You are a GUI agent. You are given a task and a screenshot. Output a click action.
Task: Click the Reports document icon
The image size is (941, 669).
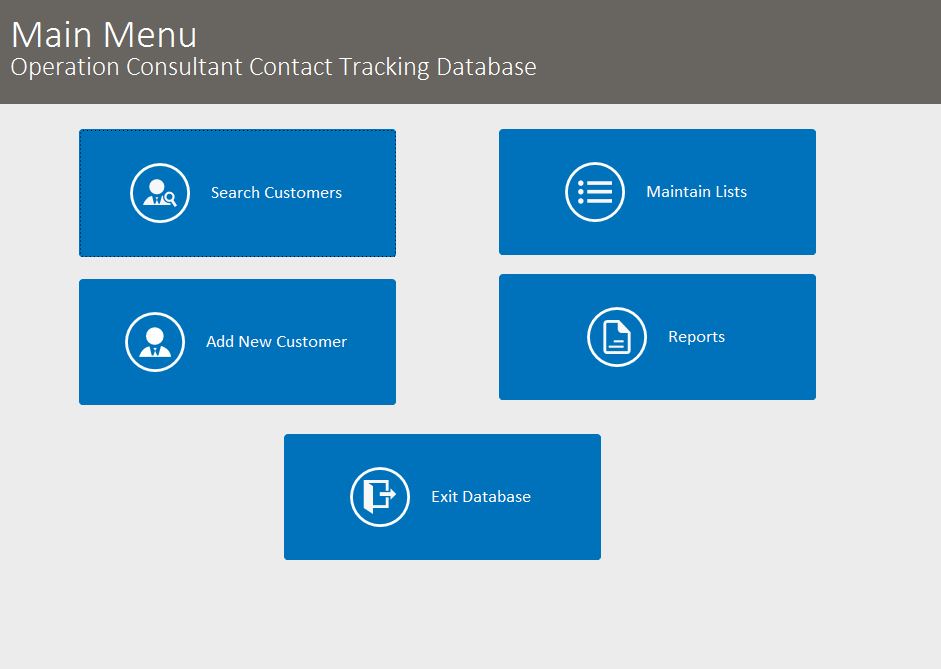(617, 337)
